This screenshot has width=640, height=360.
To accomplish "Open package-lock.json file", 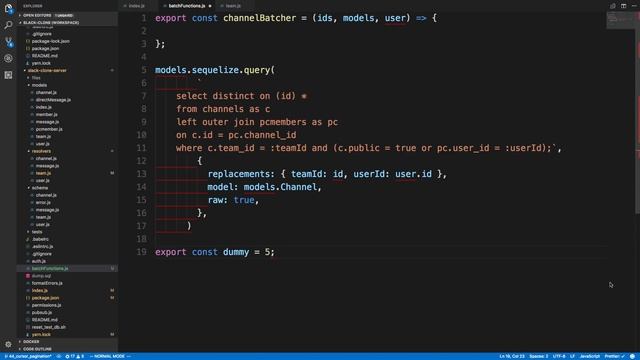I will coord(50,41).
